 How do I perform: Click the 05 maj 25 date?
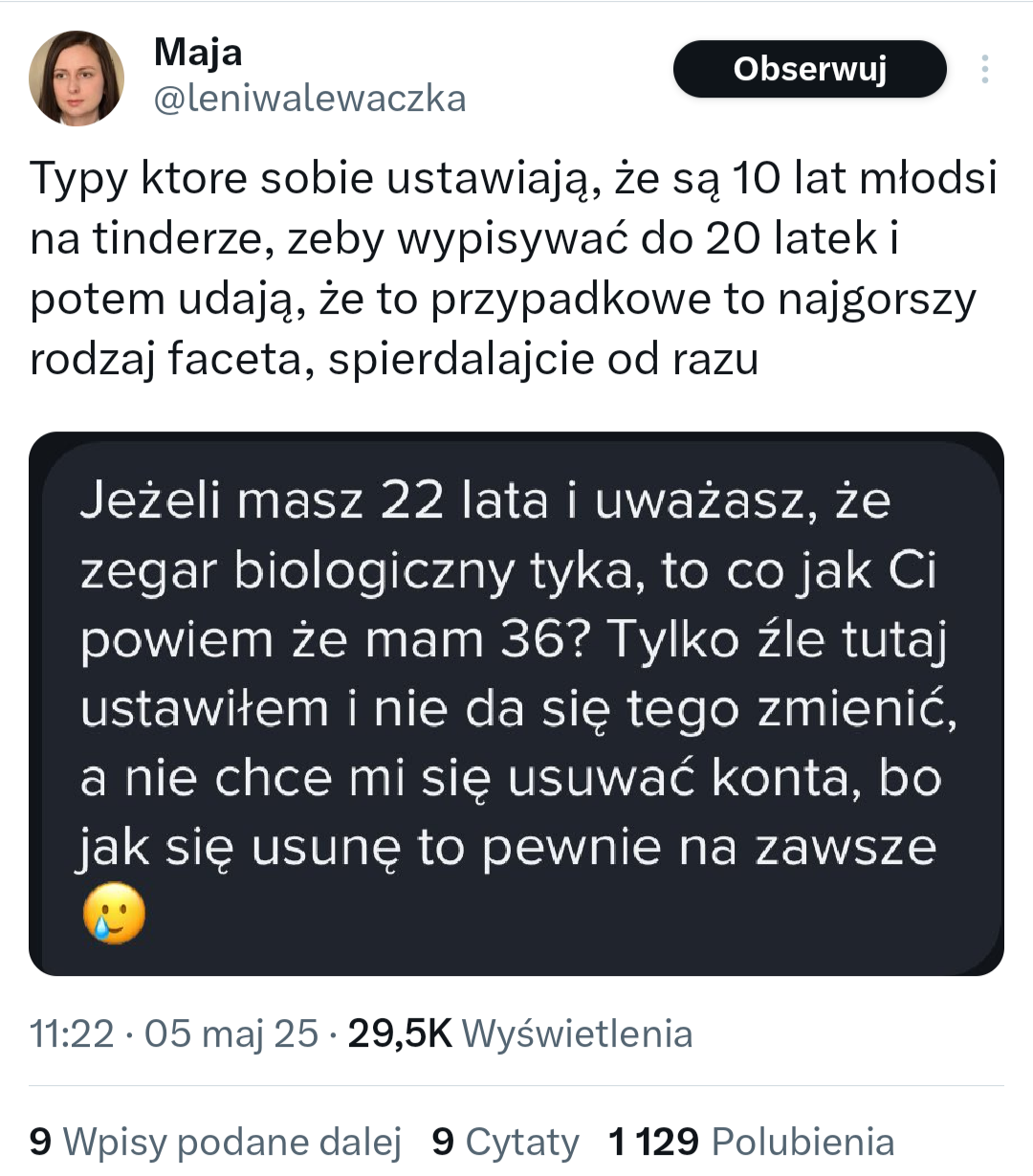pos(231,1033)
